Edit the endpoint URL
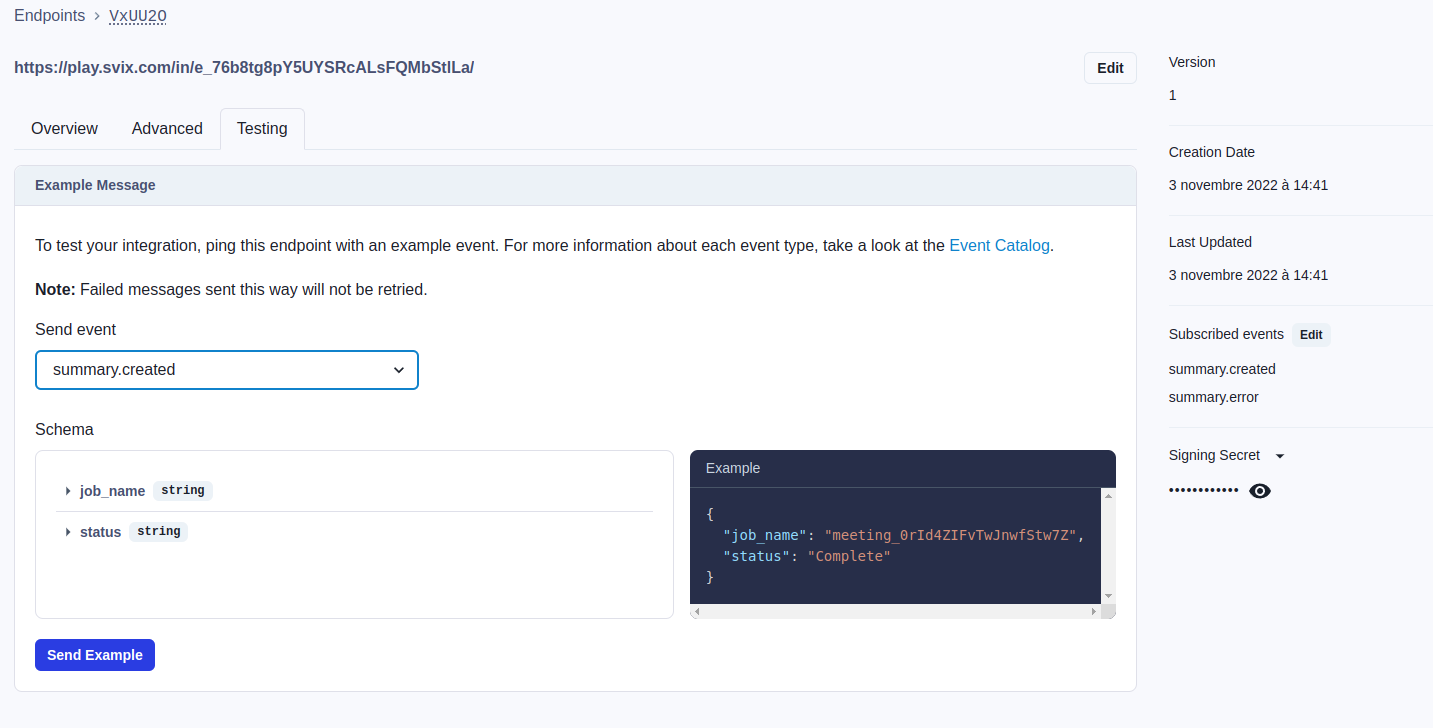This screenshot has height=728, width=1433. tap(1110, 68)
